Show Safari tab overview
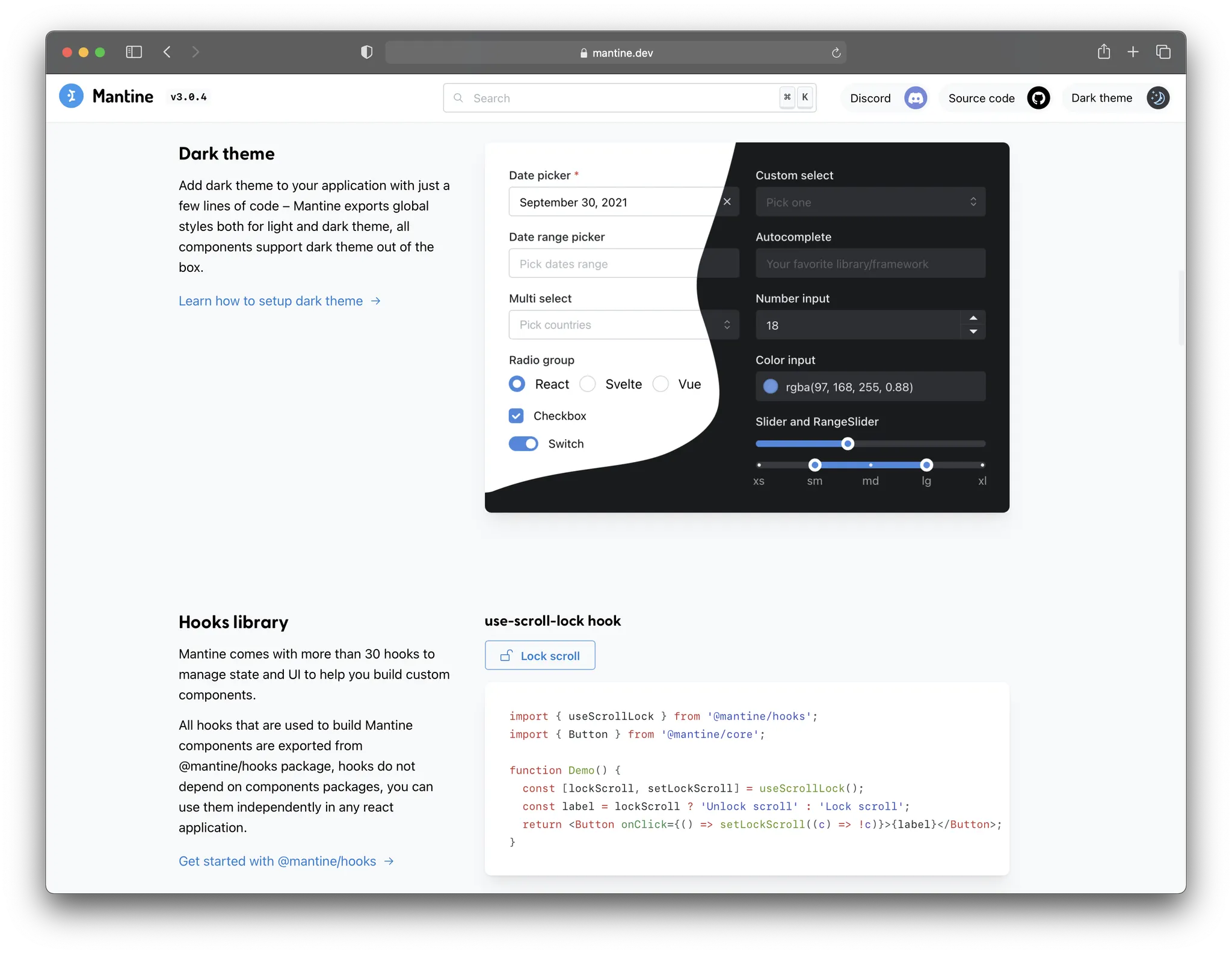Viewport: 1232px width, 954px height. [x=1163, y=52]
